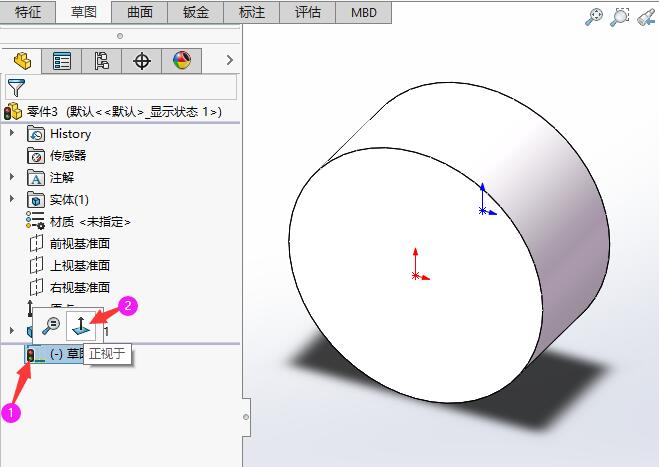Select 实体(1) in the tree
Image resolution: width=659 pixels, height=467 pixels.
pyautogui.click(x=69, y=200)
